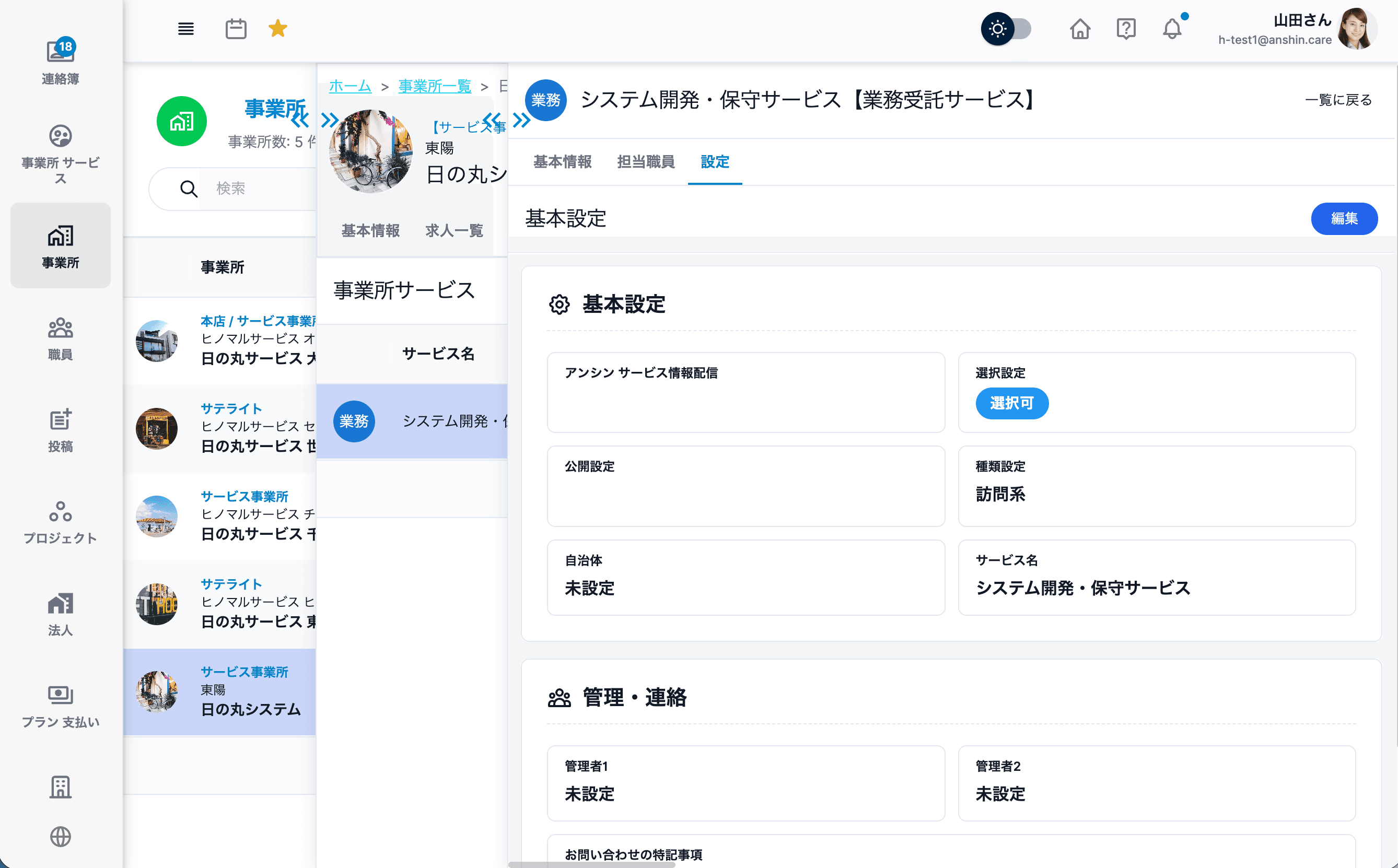Open the プロジェクト section

[60, 522]
